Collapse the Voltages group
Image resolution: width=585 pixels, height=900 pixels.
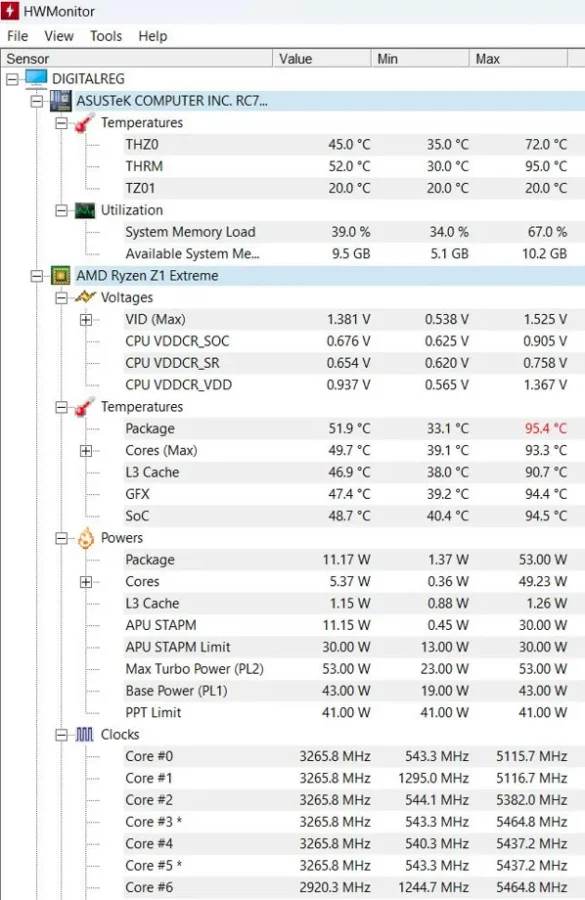click(x=61, y=298)
